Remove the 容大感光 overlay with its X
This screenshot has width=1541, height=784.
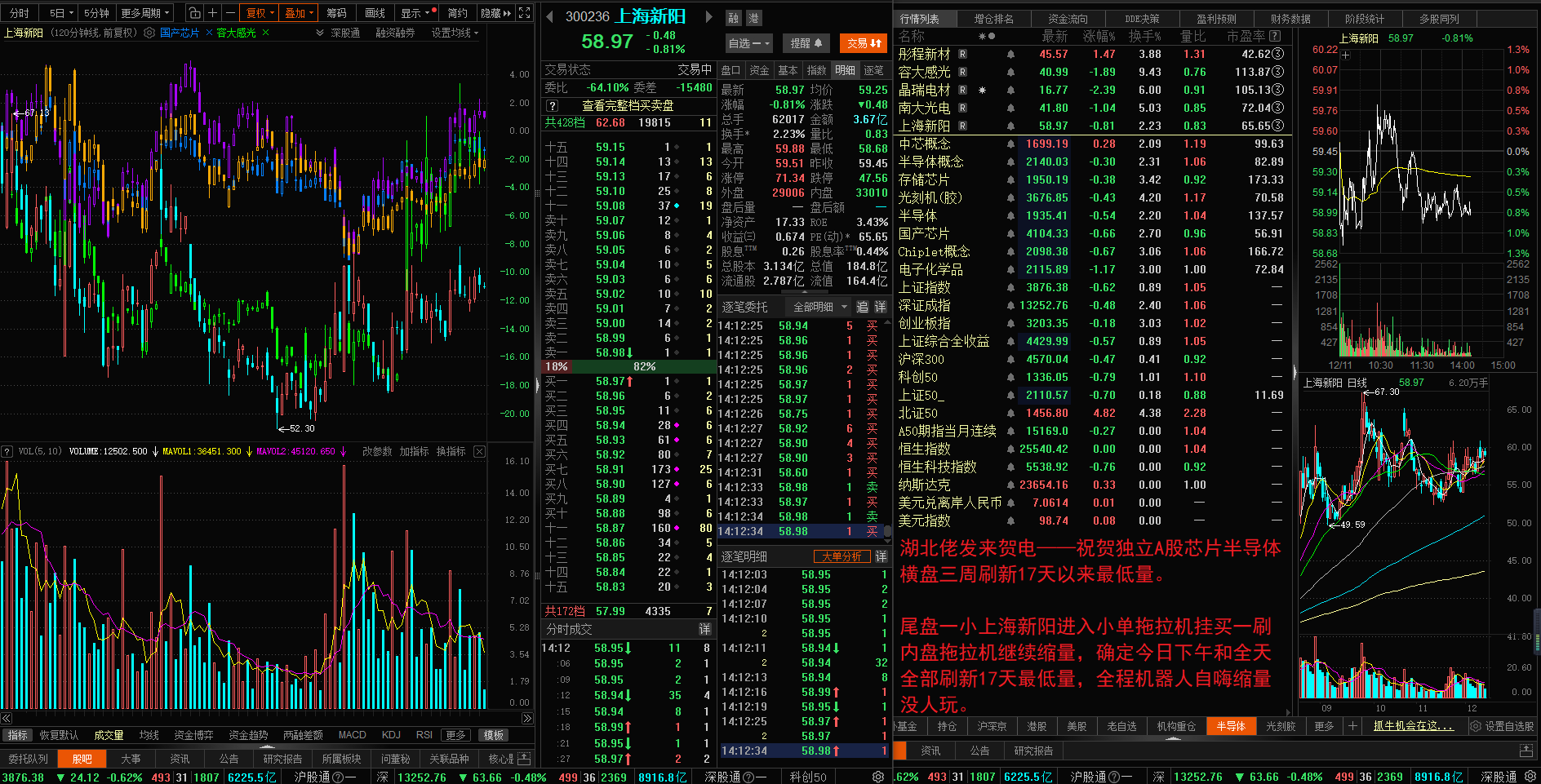click(266, 33)
